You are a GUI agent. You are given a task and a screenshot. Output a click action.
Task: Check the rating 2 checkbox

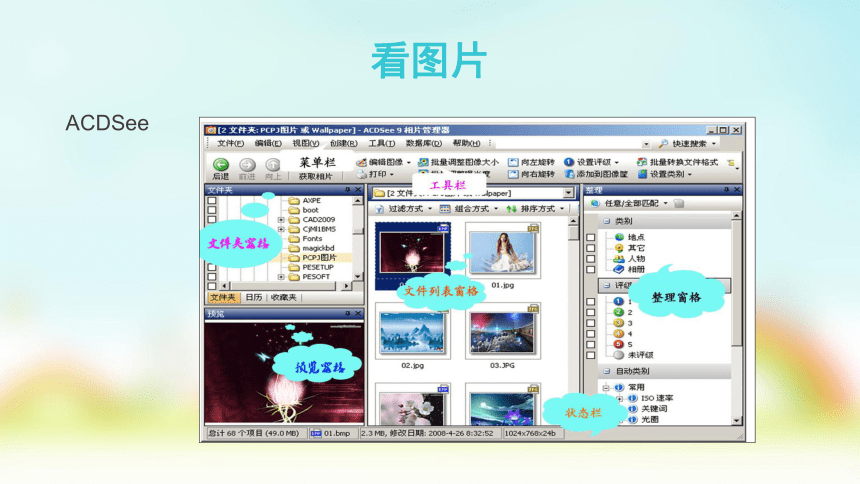[591, 312]
